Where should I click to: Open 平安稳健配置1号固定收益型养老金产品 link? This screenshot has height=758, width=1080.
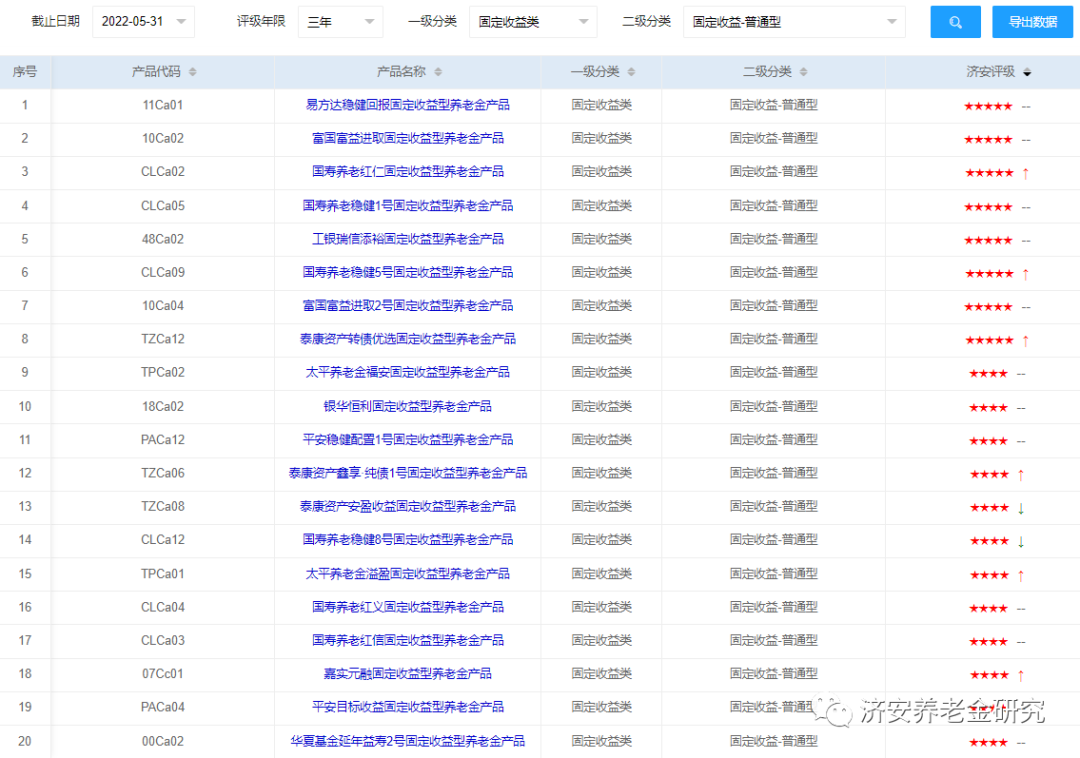pos(408,439)
